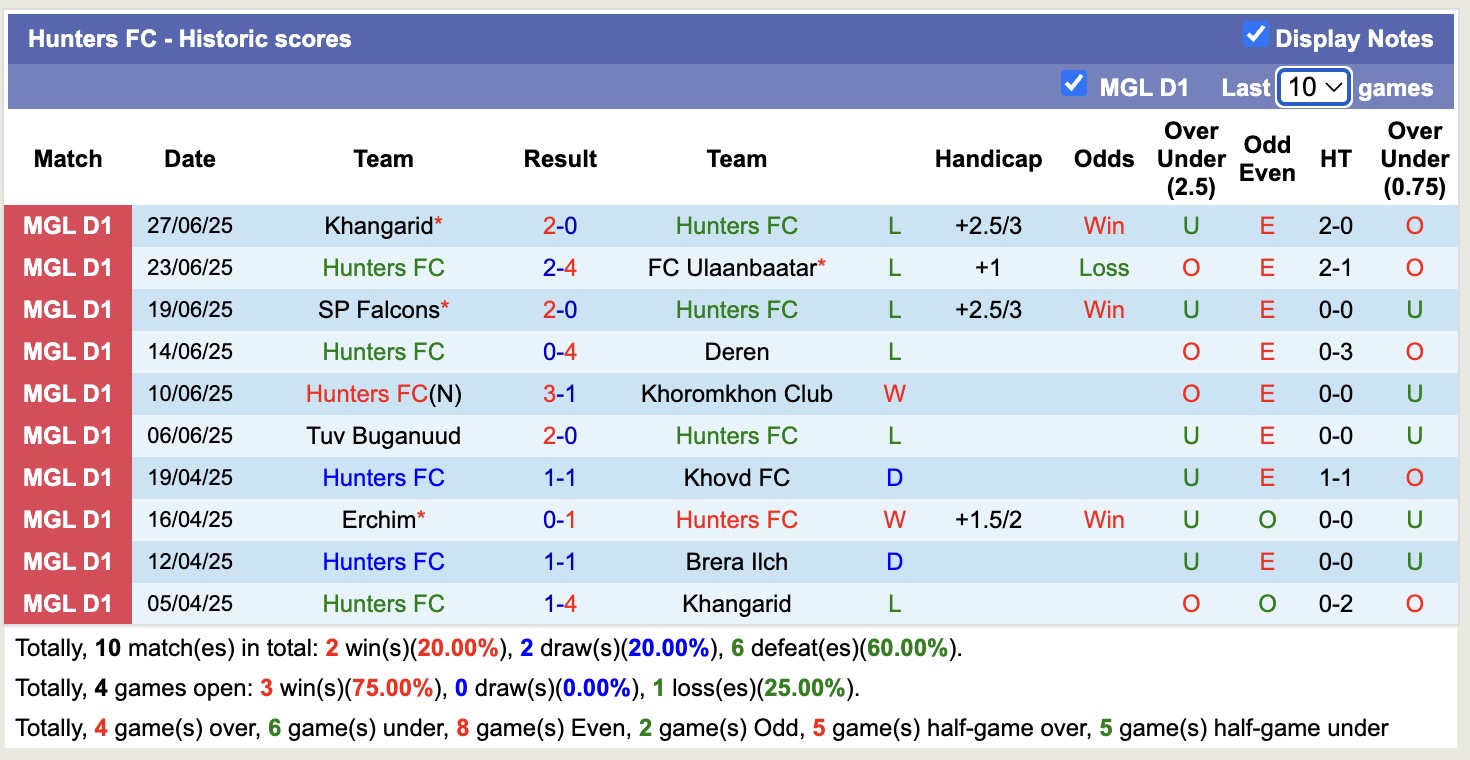Open Khoromkhon Club team page
1470x760 pixels.
click(x=737, y=394)
